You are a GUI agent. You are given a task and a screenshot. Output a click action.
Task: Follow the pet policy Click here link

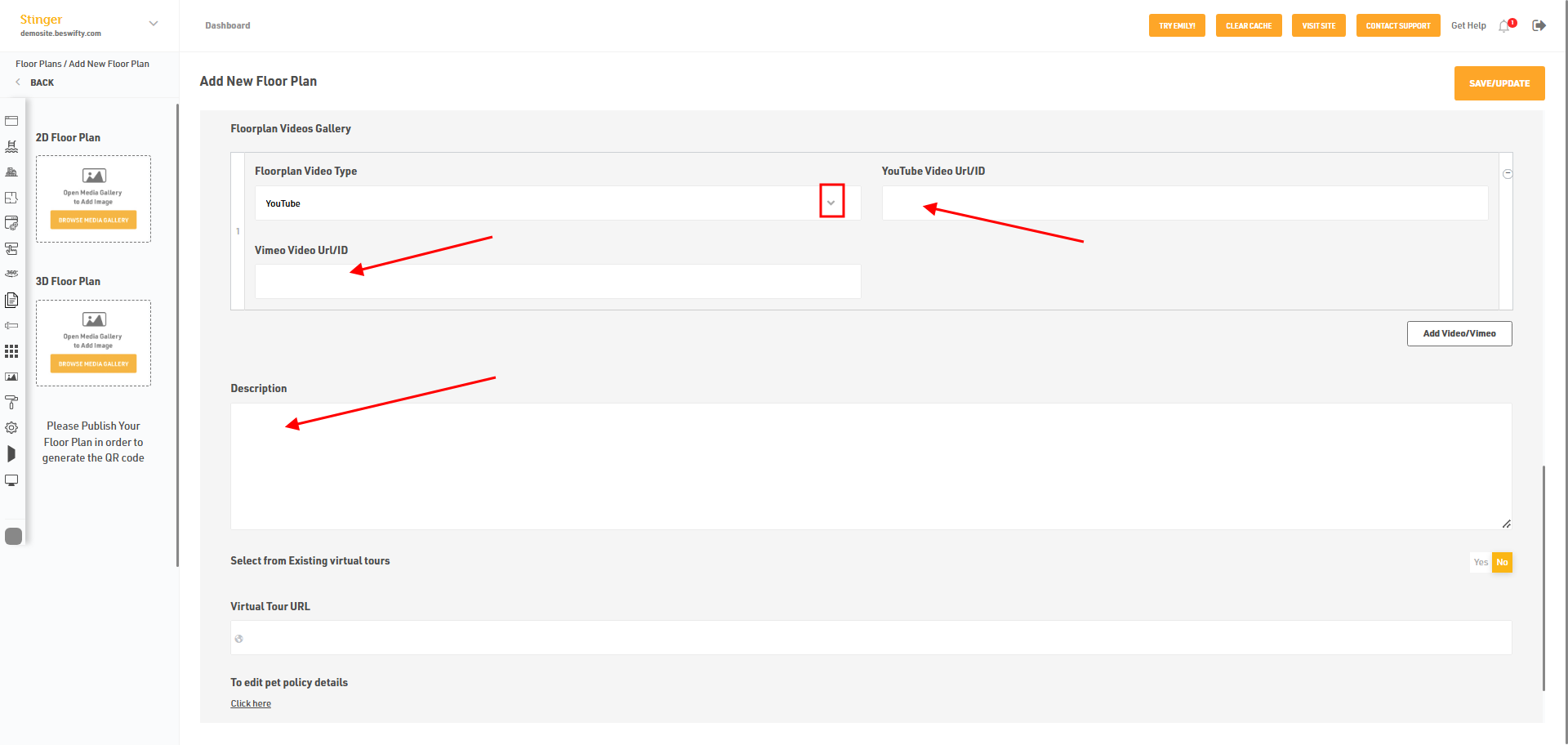[x=251, y=703]
